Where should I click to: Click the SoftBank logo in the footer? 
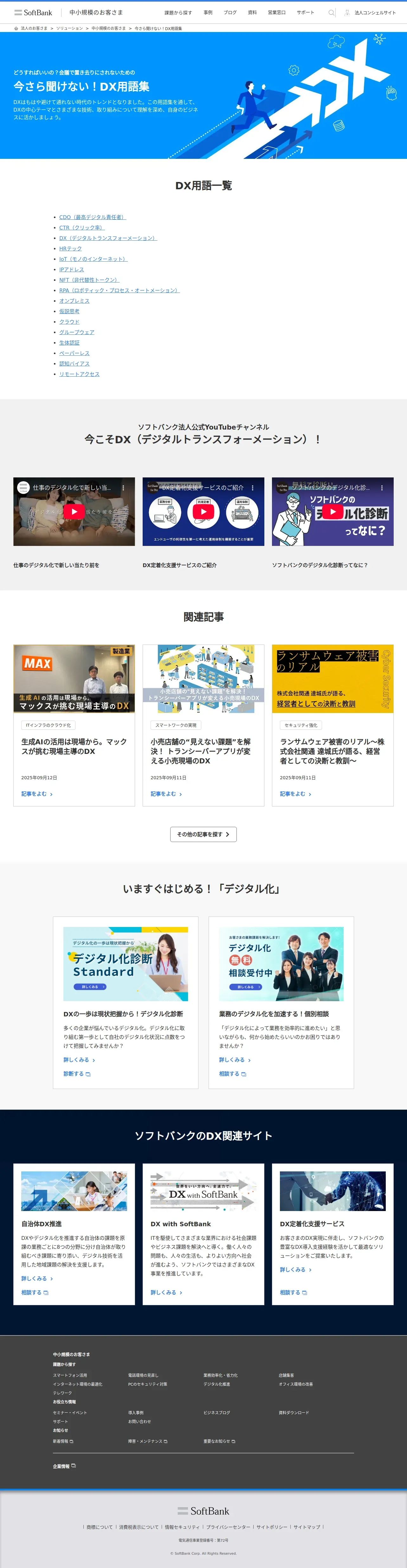tap(203, 1511)
